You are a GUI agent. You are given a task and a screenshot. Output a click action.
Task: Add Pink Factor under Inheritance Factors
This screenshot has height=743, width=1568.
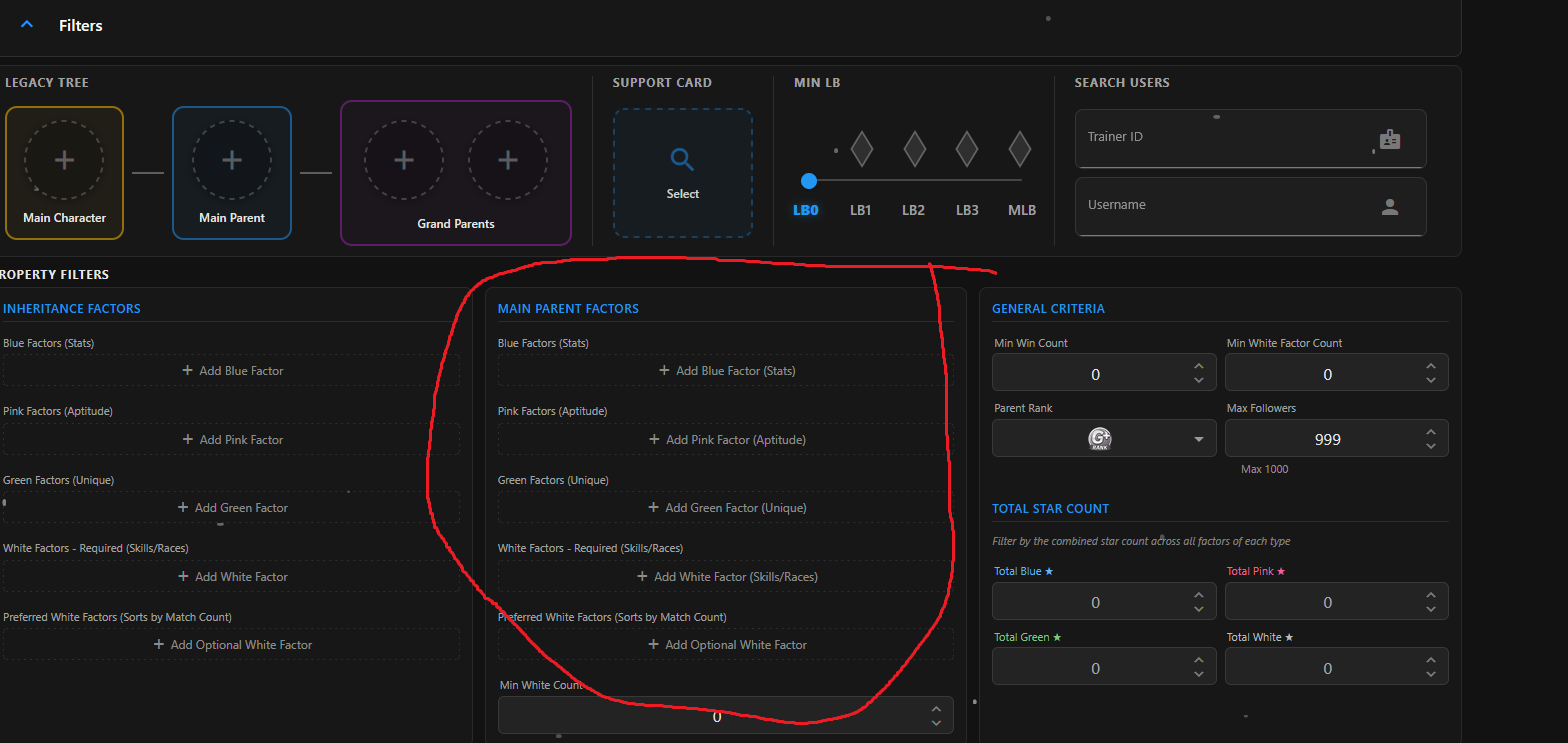[x=232, y=440]
